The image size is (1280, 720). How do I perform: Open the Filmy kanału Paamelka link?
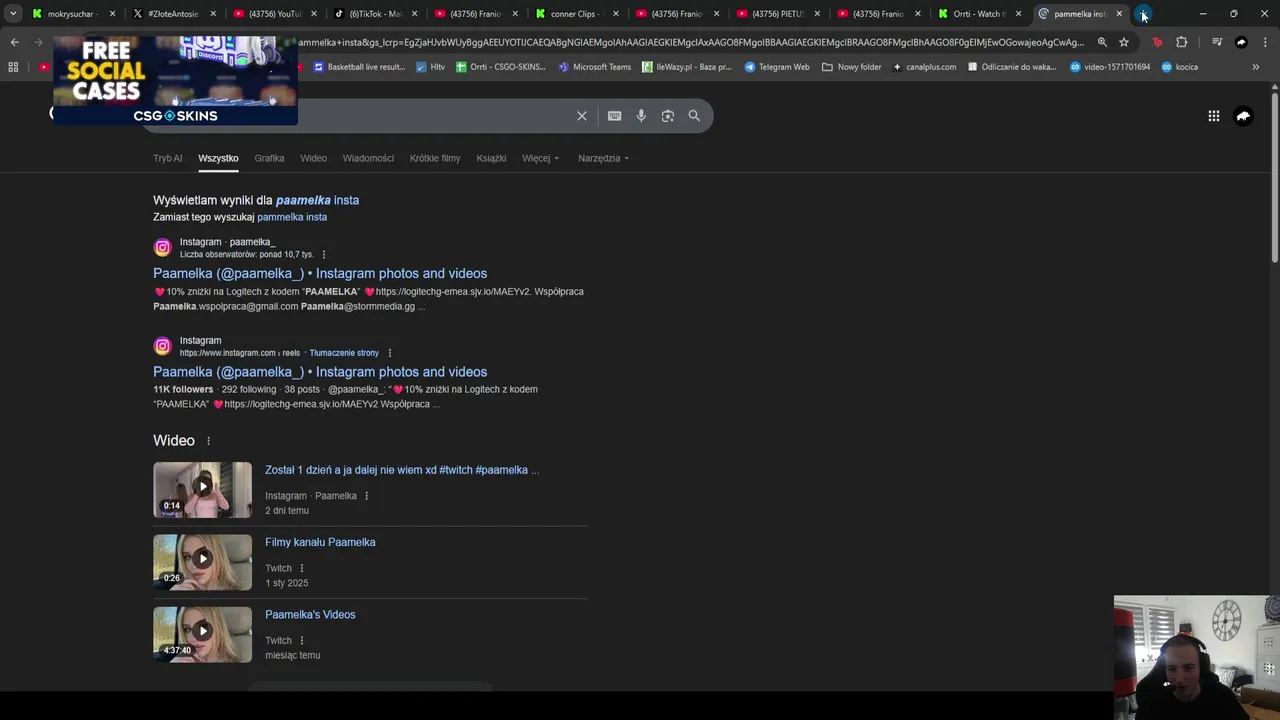click(320, 542)
